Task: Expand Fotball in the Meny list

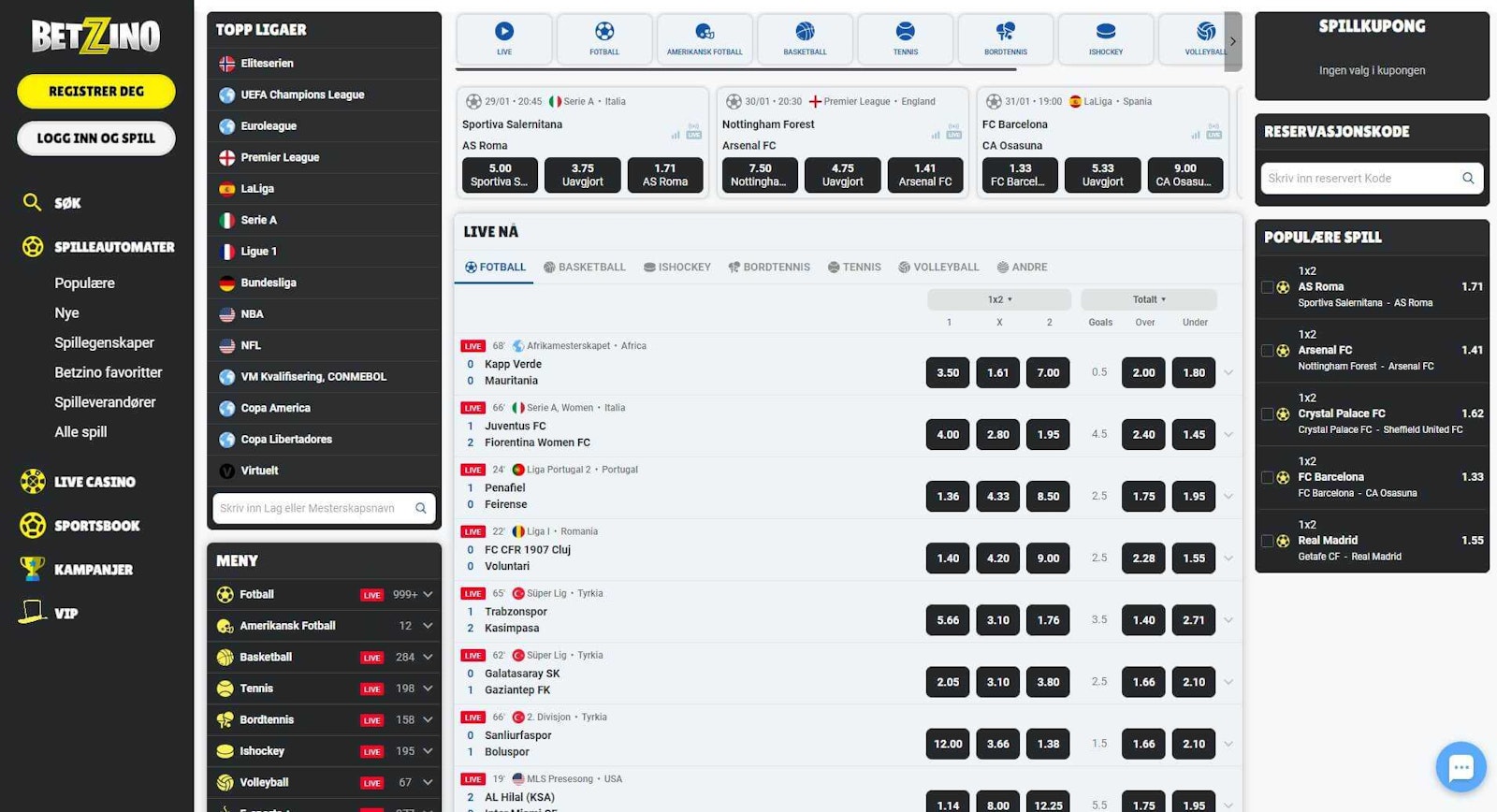Action: click(x=428, y=594)
